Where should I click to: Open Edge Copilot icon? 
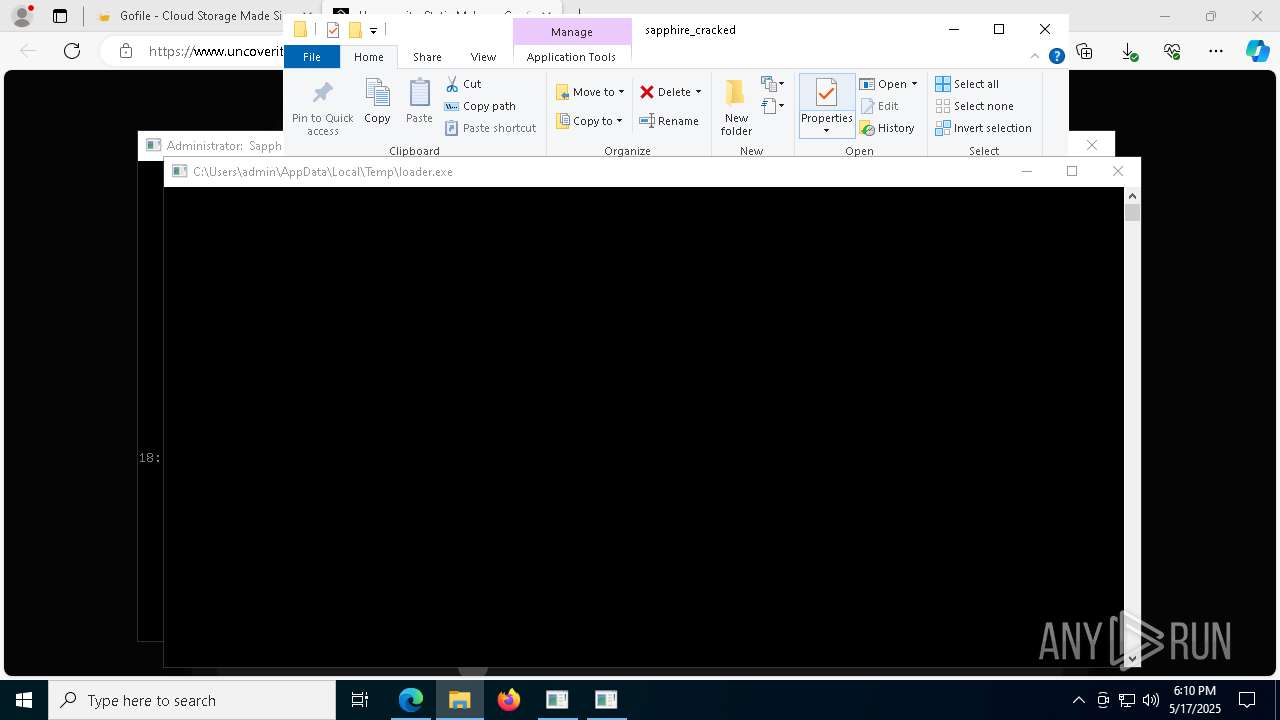click(x=1257, y=51)
